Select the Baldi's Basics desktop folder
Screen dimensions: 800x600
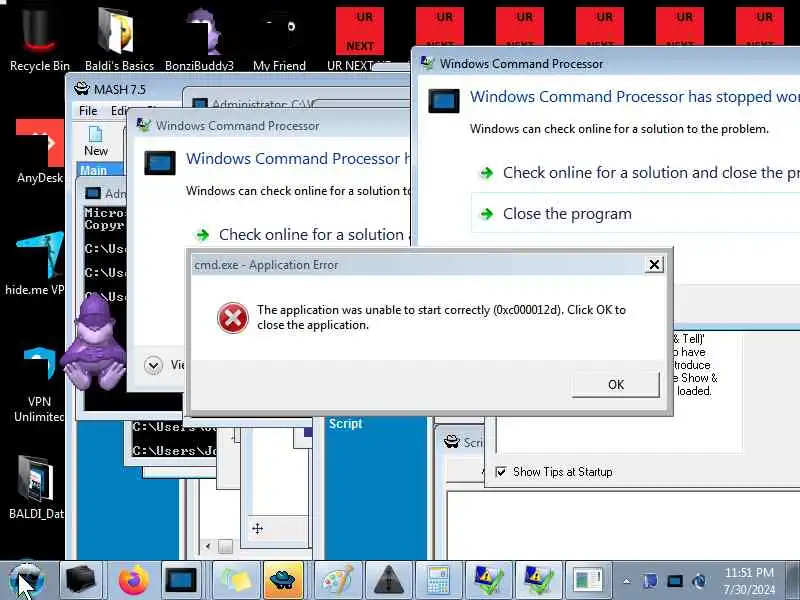(x=119, y=39)
